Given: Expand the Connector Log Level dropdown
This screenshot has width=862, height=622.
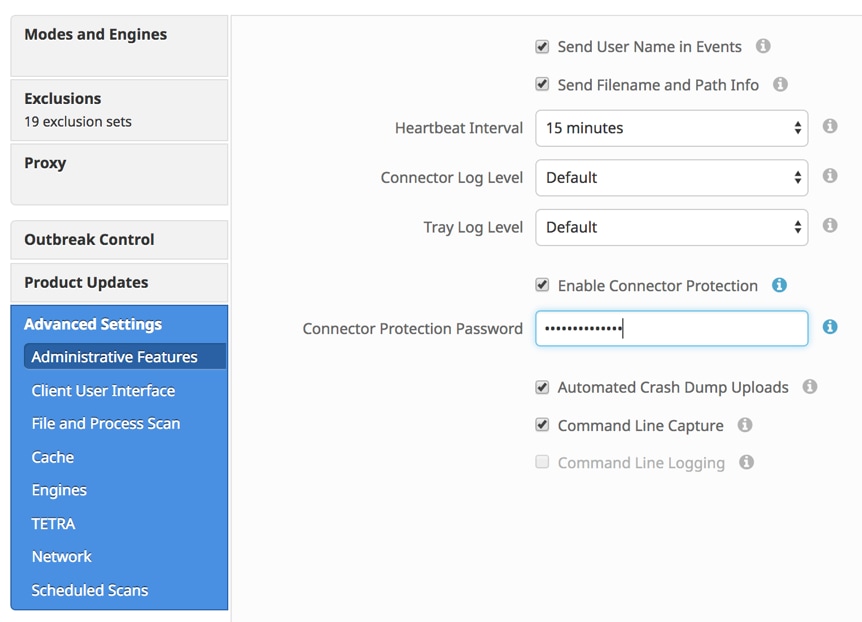Looking at the screenshot, I should [x=671, y=177].
